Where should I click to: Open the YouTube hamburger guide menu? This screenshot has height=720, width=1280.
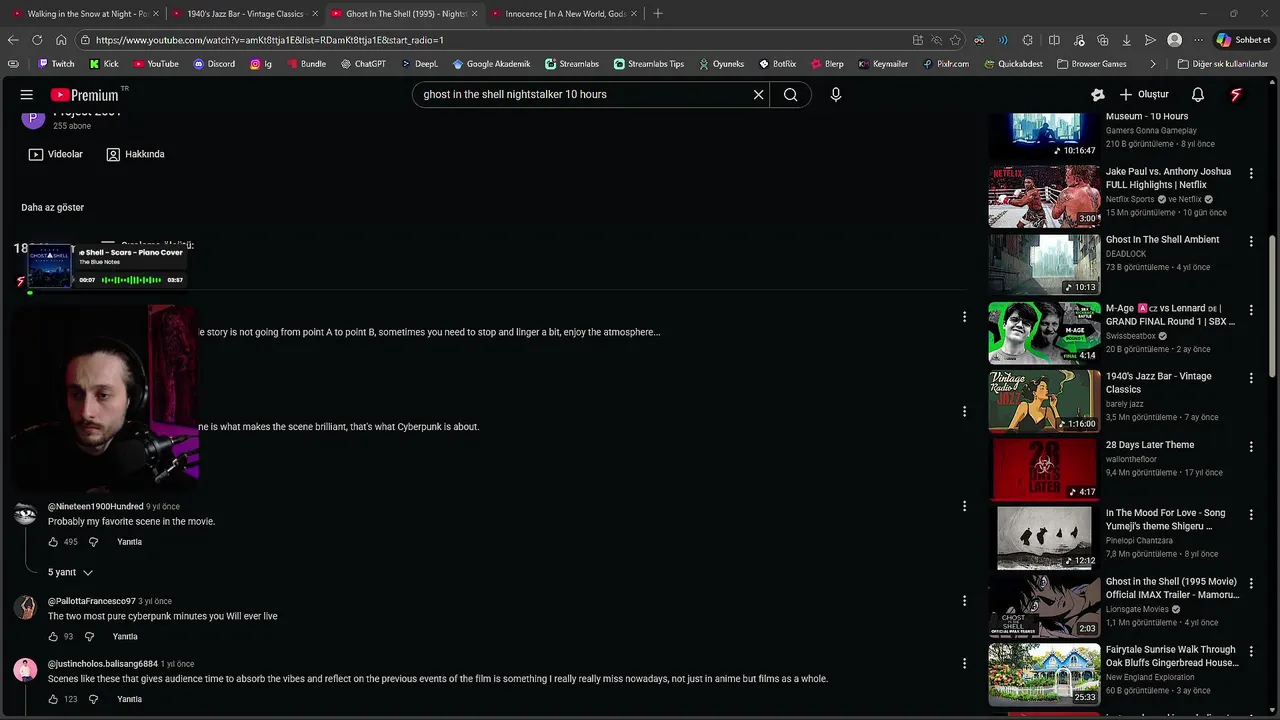coord(27,95)
